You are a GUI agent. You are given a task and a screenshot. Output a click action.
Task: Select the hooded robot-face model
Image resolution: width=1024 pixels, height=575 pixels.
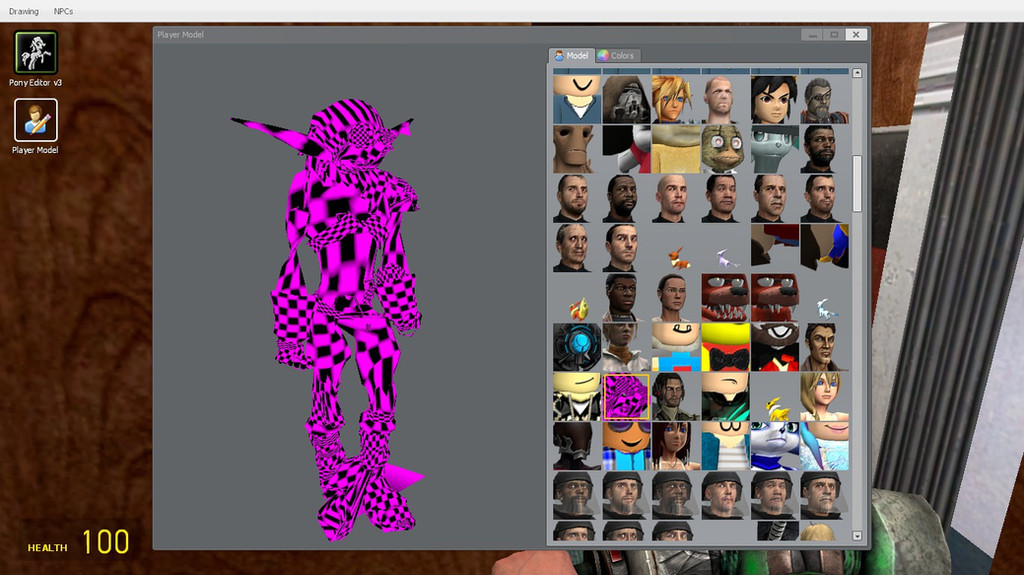626,99
